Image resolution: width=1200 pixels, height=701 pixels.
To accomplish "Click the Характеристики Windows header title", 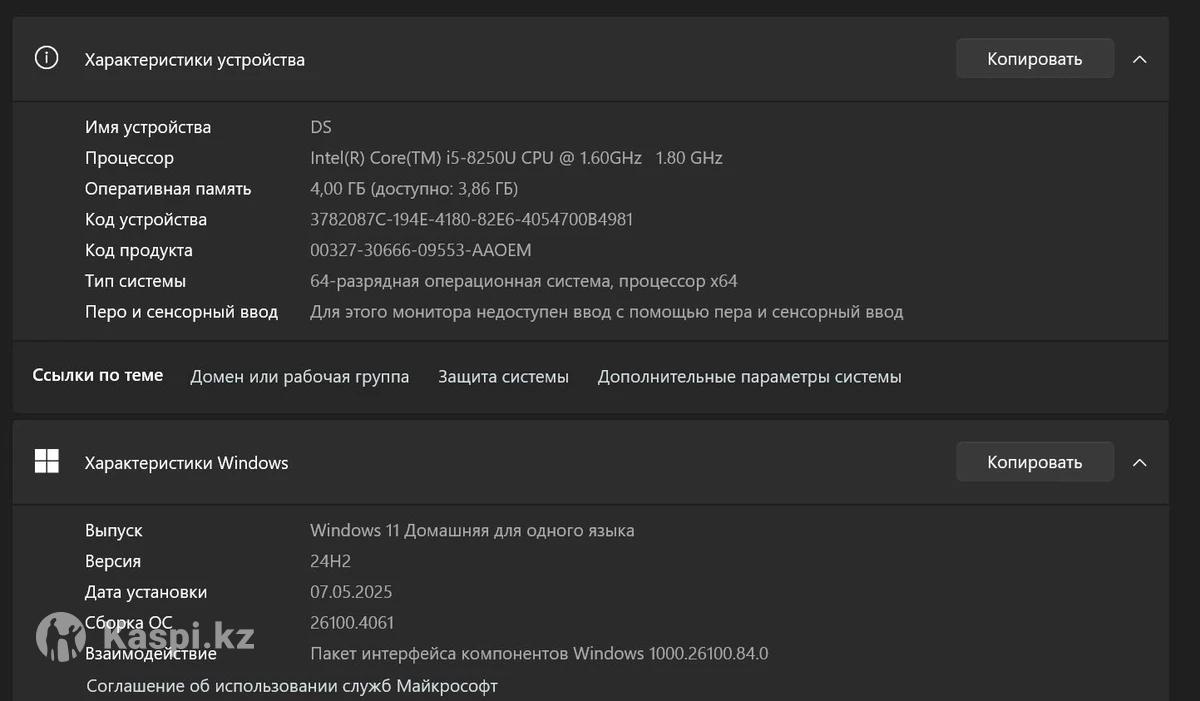I will 187,463.
